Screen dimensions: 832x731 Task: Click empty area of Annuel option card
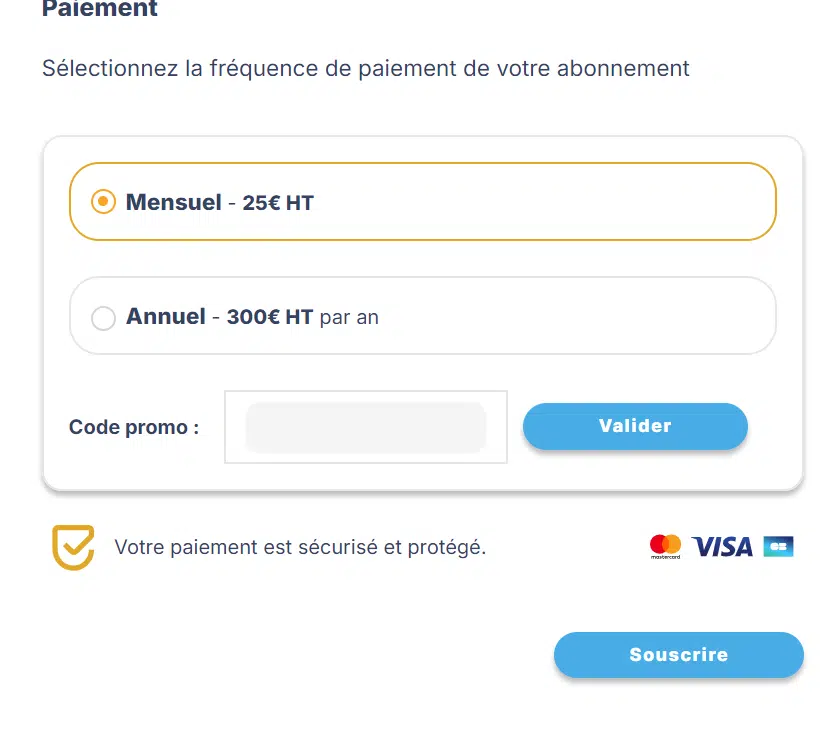pyautogui.click(x=573, y=316)
